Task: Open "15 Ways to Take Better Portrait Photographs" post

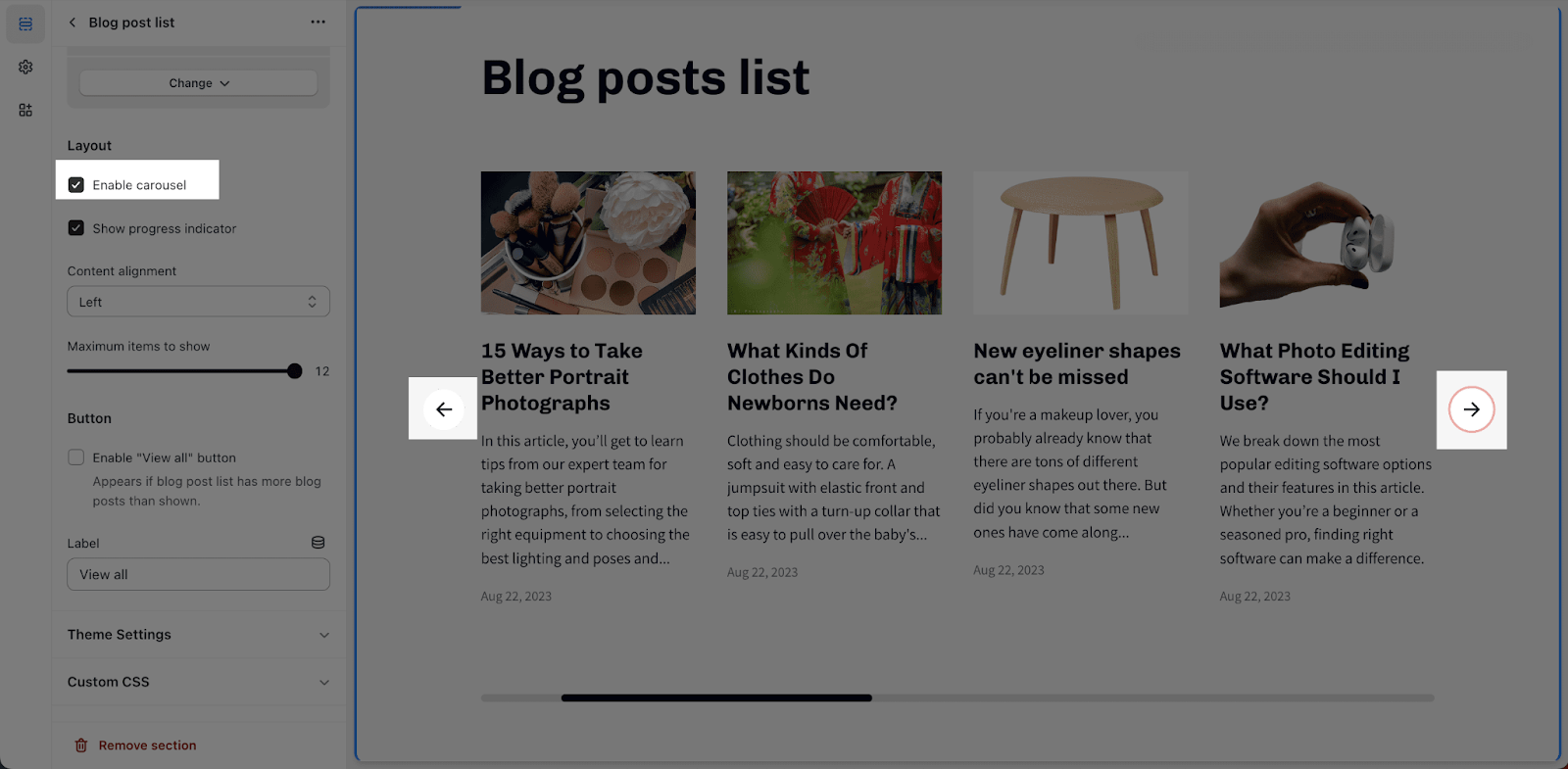Action: click(x=562, y=377)
